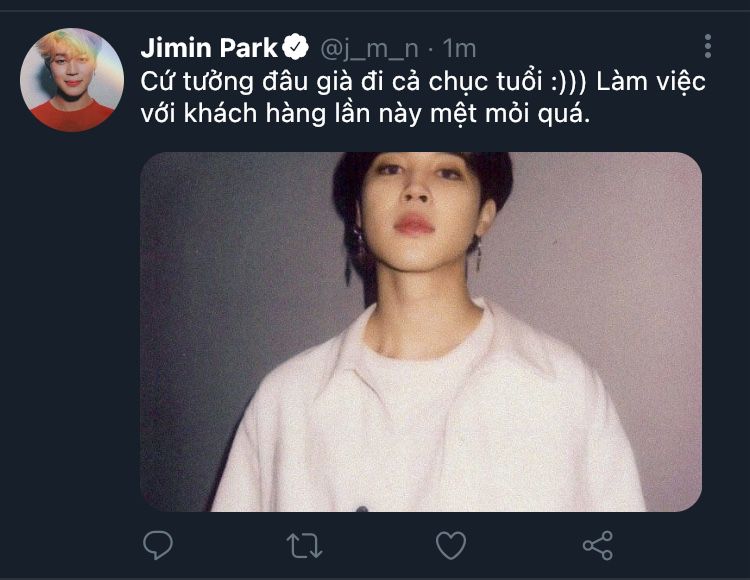Click the sentence 'Làm việc với khách hàng'
Screen dimensions: 750x580
(423, 98)
